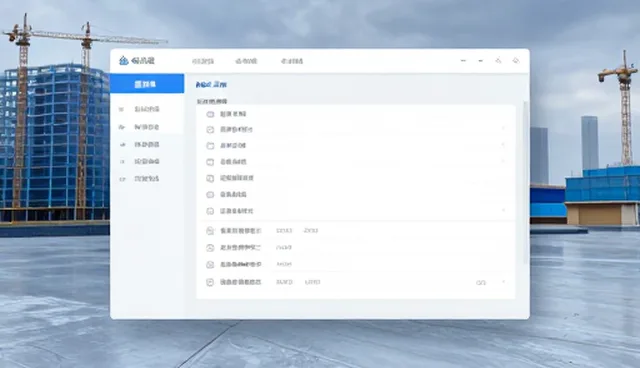The height and width of the screenshot is (368, 640).
Task: Click the icon of the seventh list row
Action: coord(210,211)
